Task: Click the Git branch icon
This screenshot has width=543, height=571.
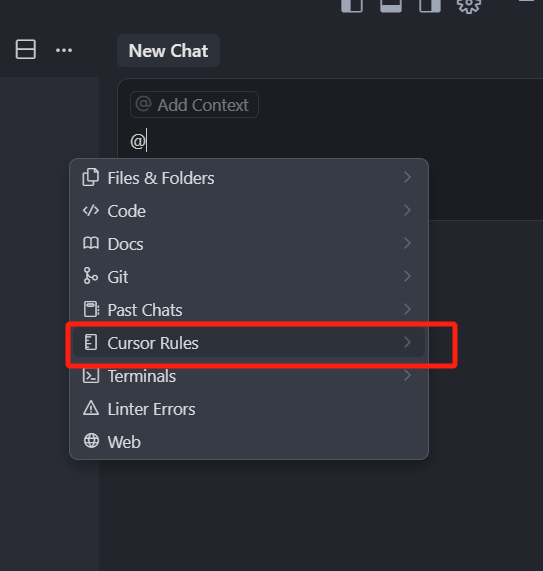Action: pos(91,276)
